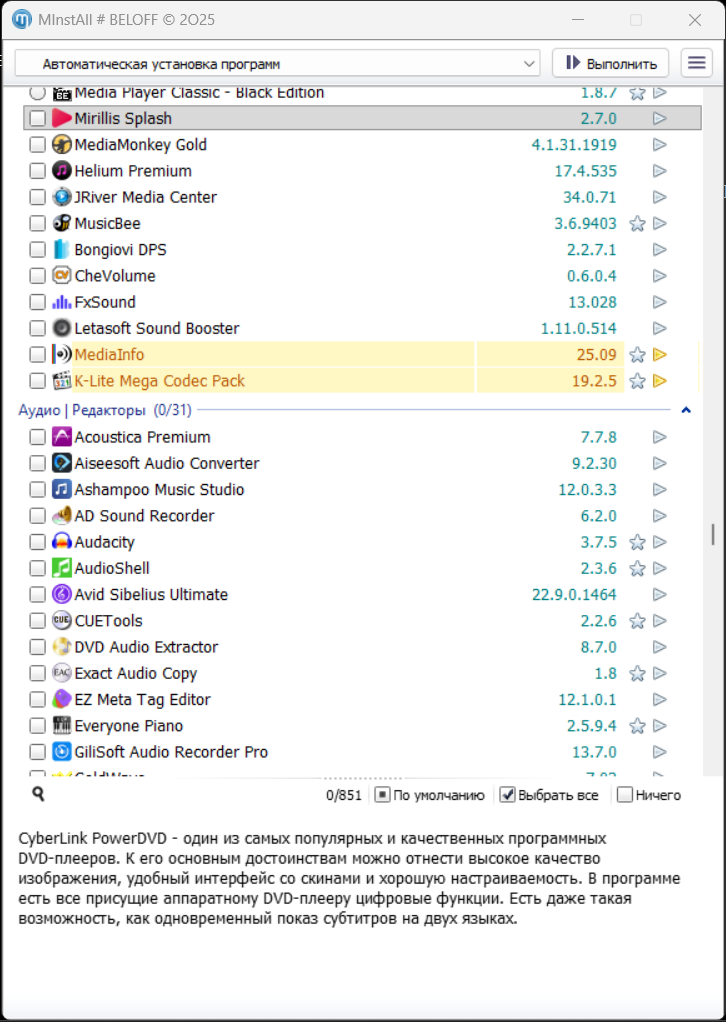Click the star icon next to MusicBee
This screenshot has width=726, height=1022.
tap(637, 223)
